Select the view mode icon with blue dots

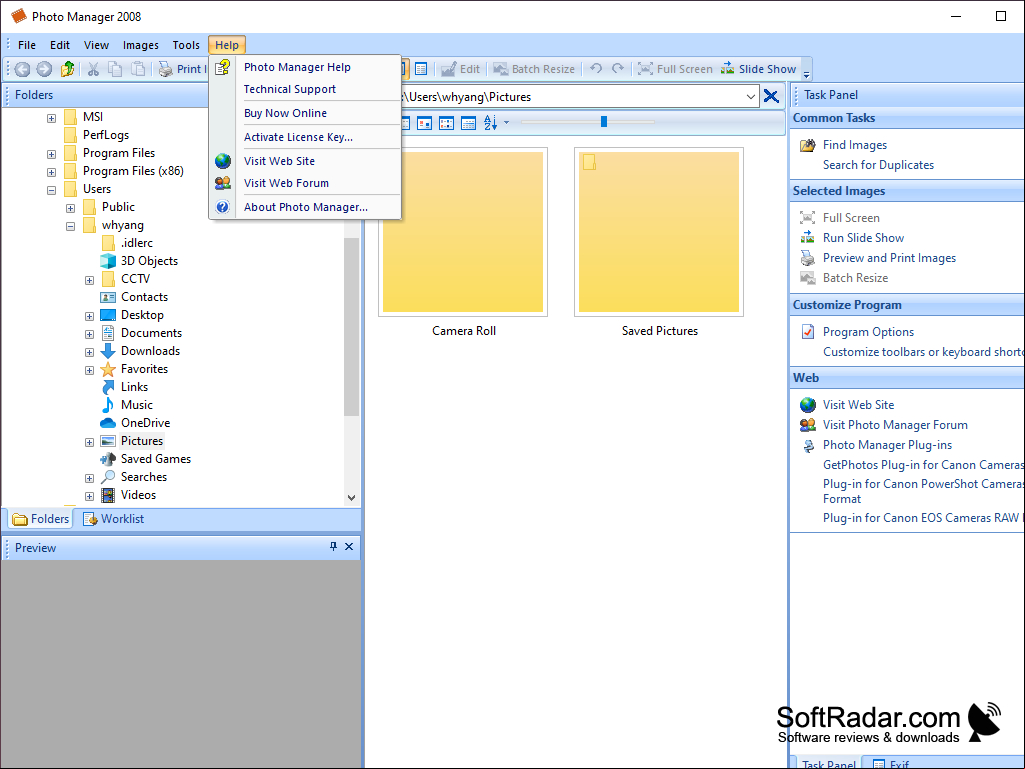pos(446,122)
